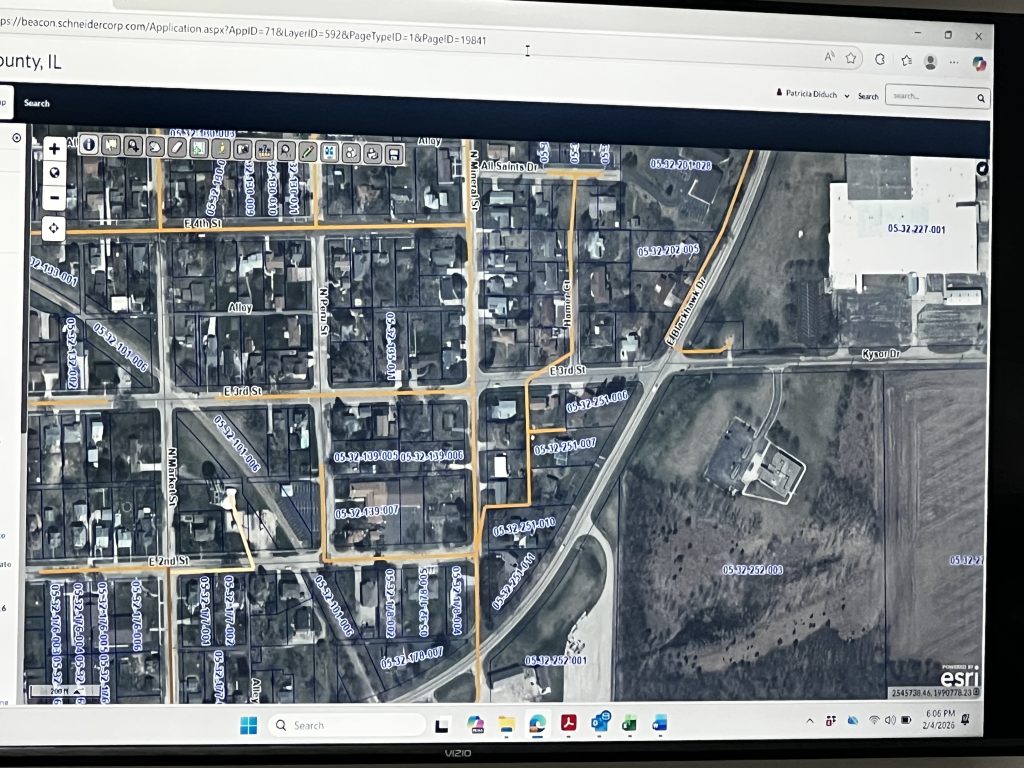
Task: Click the globe full-extent map button
Action: (54, 172)
